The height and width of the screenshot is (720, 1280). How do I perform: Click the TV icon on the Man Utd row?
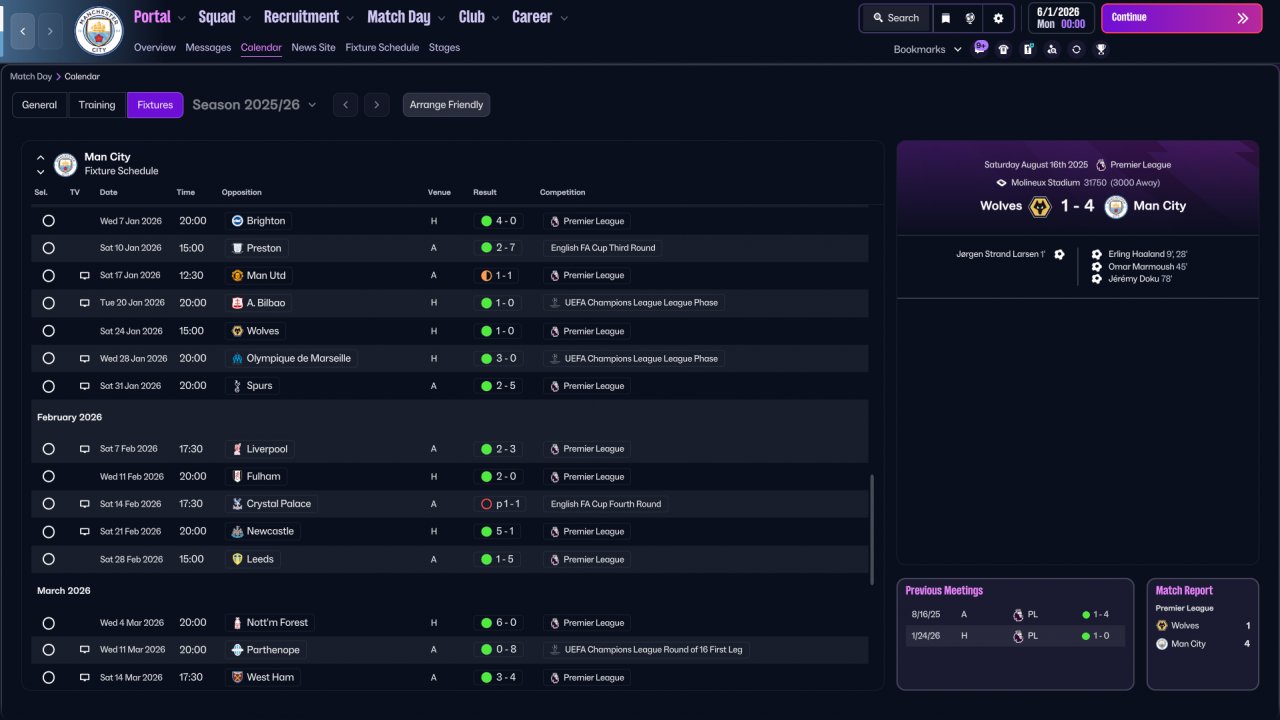pyautogui.click(x=85, y=276)
